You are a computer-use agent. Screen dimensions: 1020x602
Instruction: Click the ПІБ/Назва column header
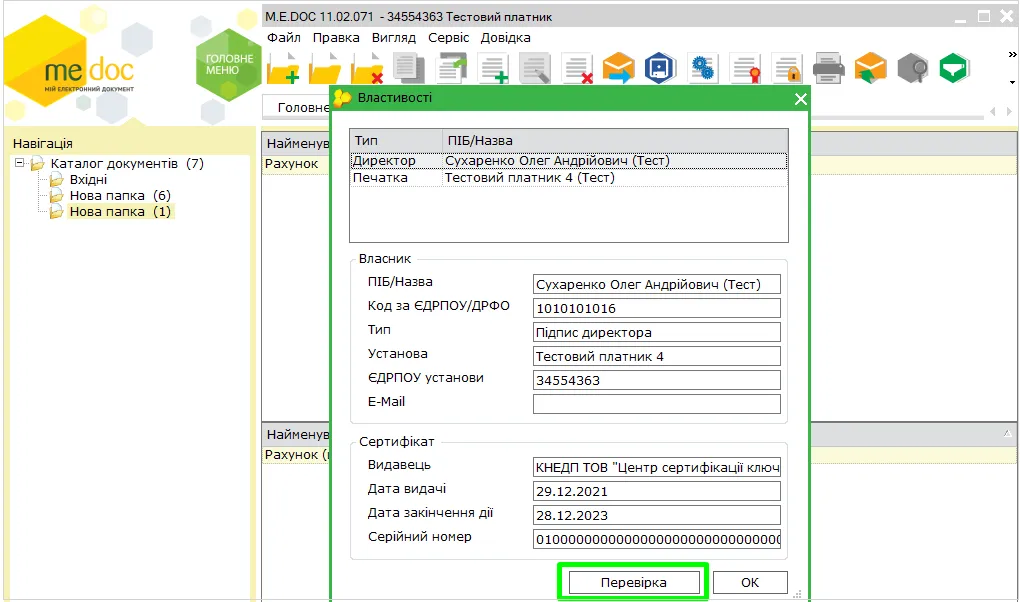pos(615,141)
